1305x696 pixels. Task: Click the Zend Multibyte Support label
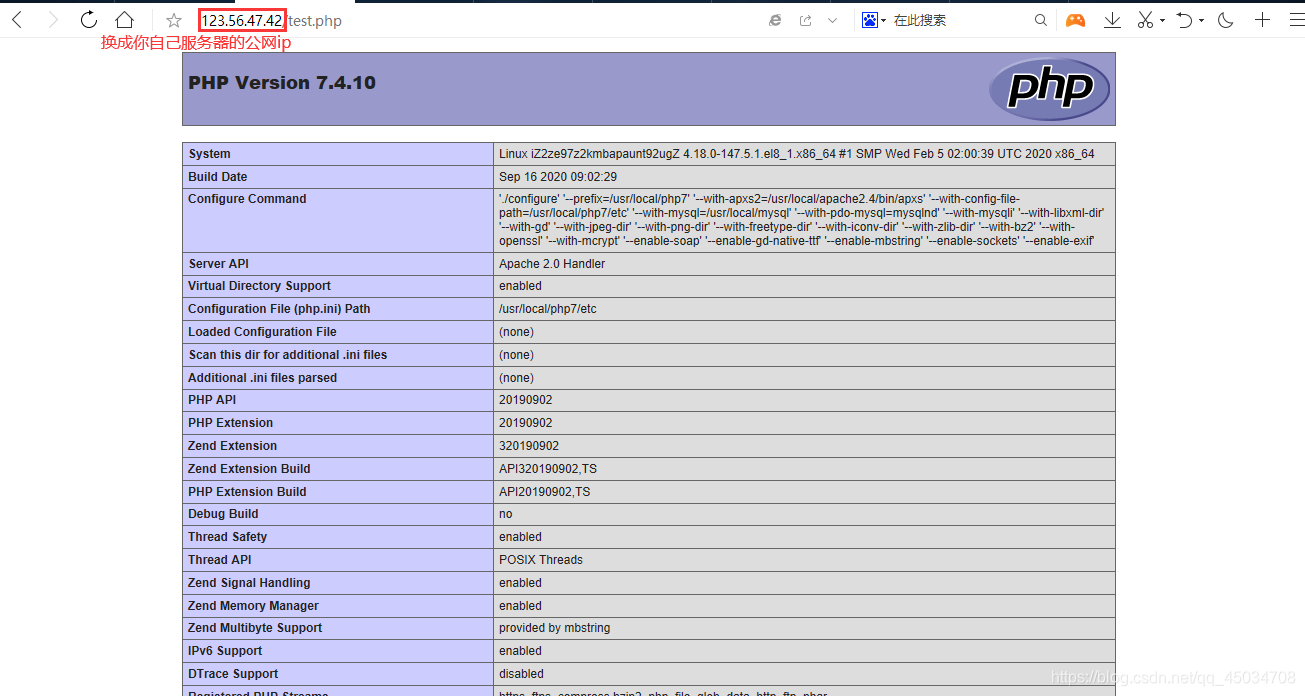255,628
